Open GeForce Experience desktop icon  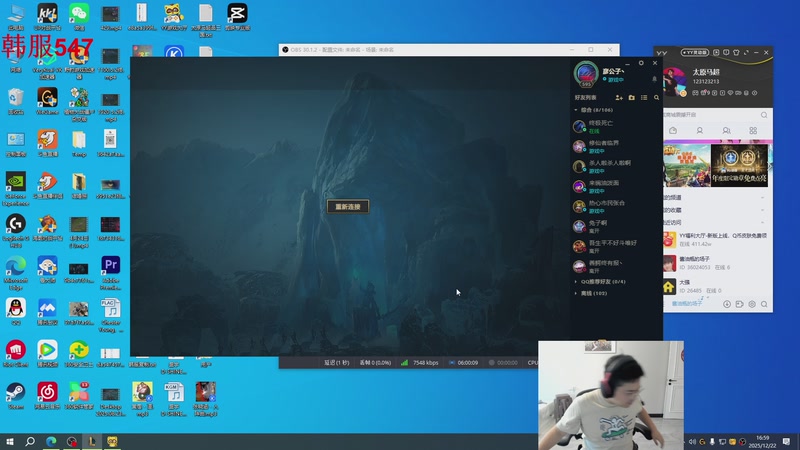coord(16,188)
